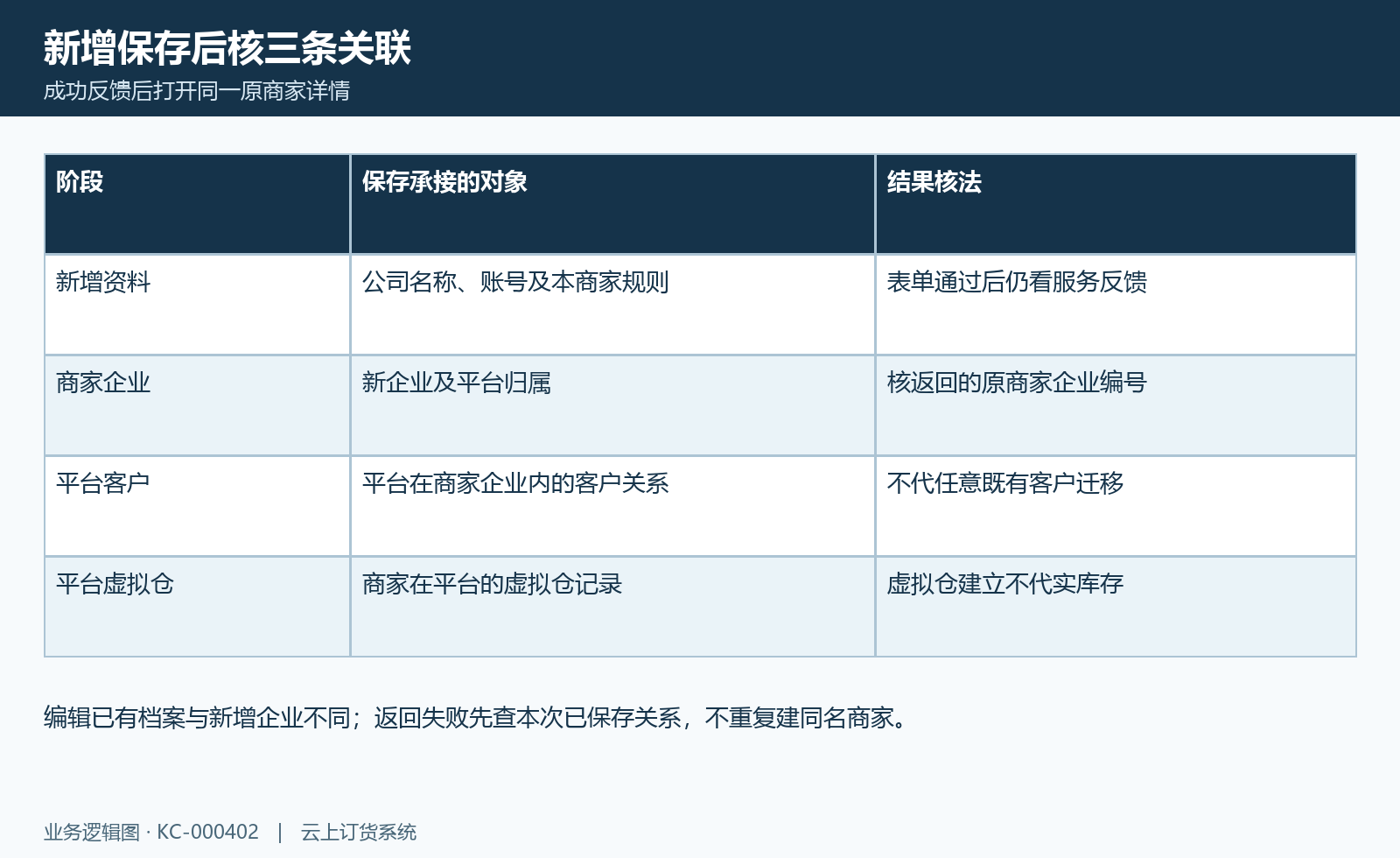This screenshot has width=1400, height=858.
Task: Click cell 商家在平台的虚拟仓记录
Action: [x=612, y=607]
